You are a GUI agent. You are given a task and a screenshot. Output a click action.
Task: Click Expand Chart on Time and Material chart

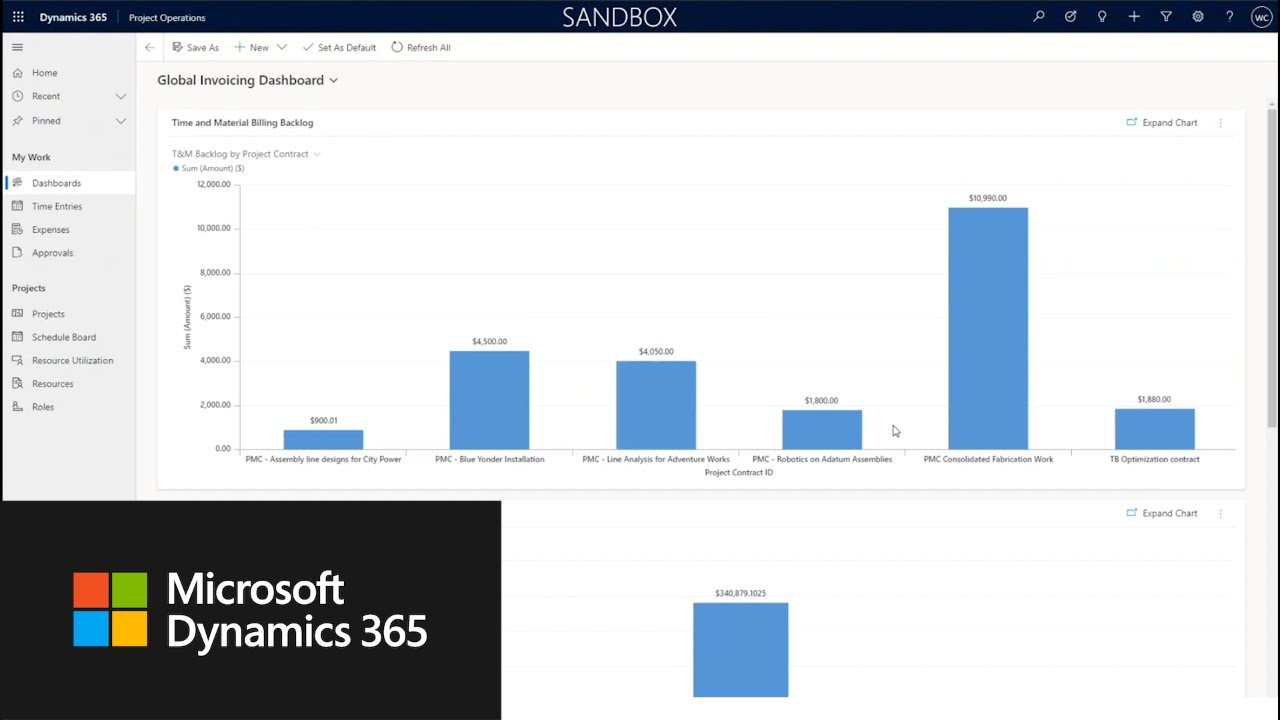pos(1161,123)
